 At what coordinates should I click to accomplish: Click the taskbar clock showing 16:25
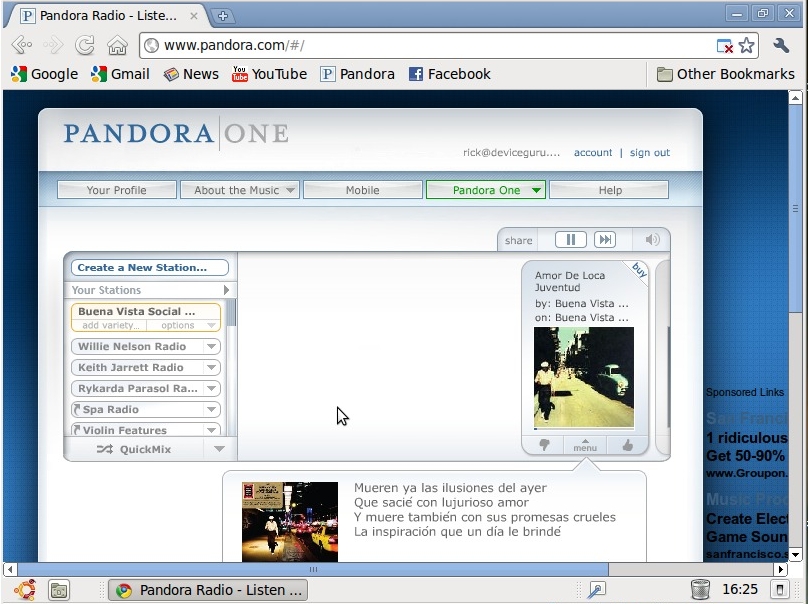click(x=740, y=590)
